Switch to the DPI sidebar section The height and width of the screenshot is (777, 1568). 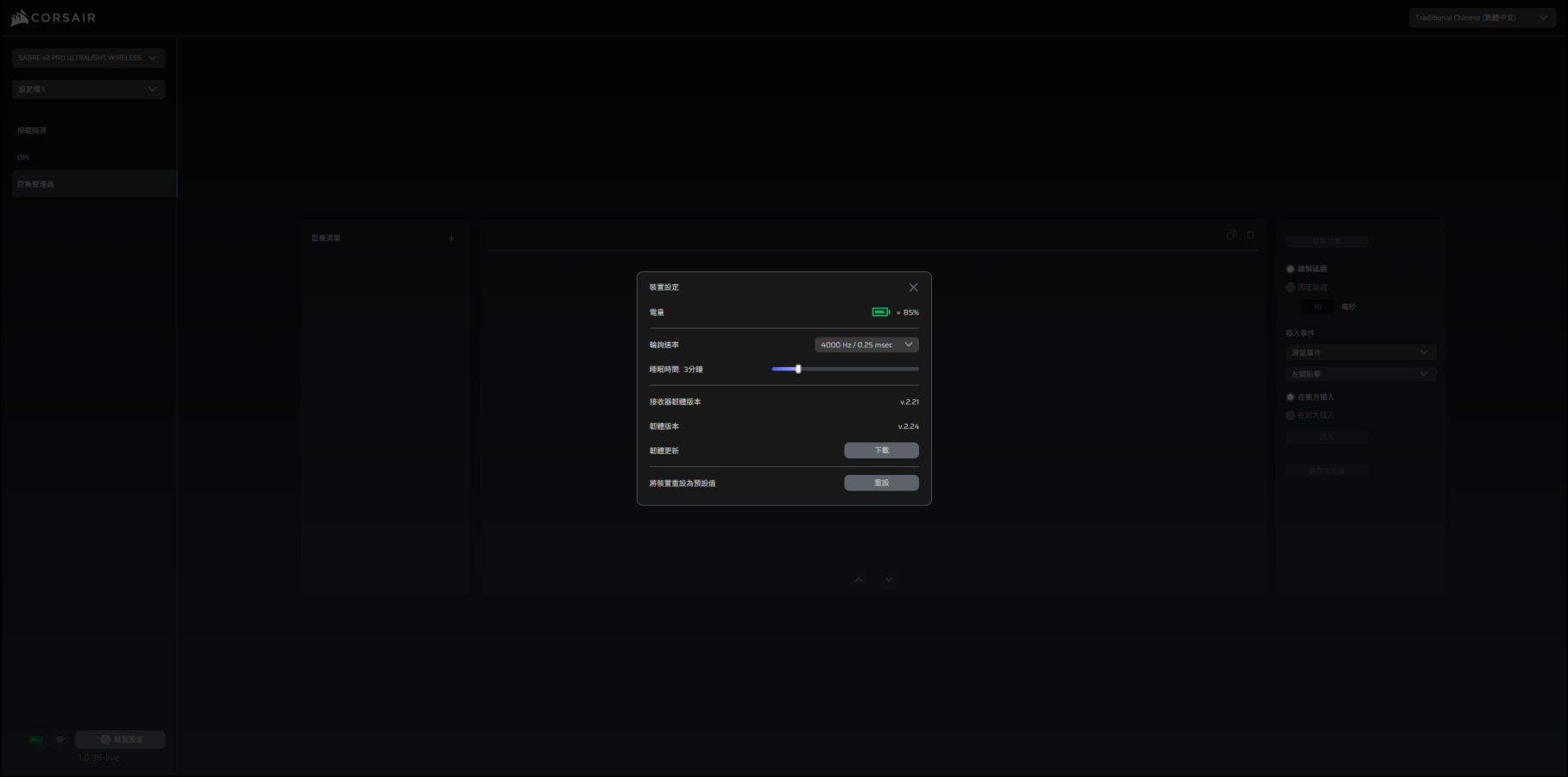click(x=23, y=157)
